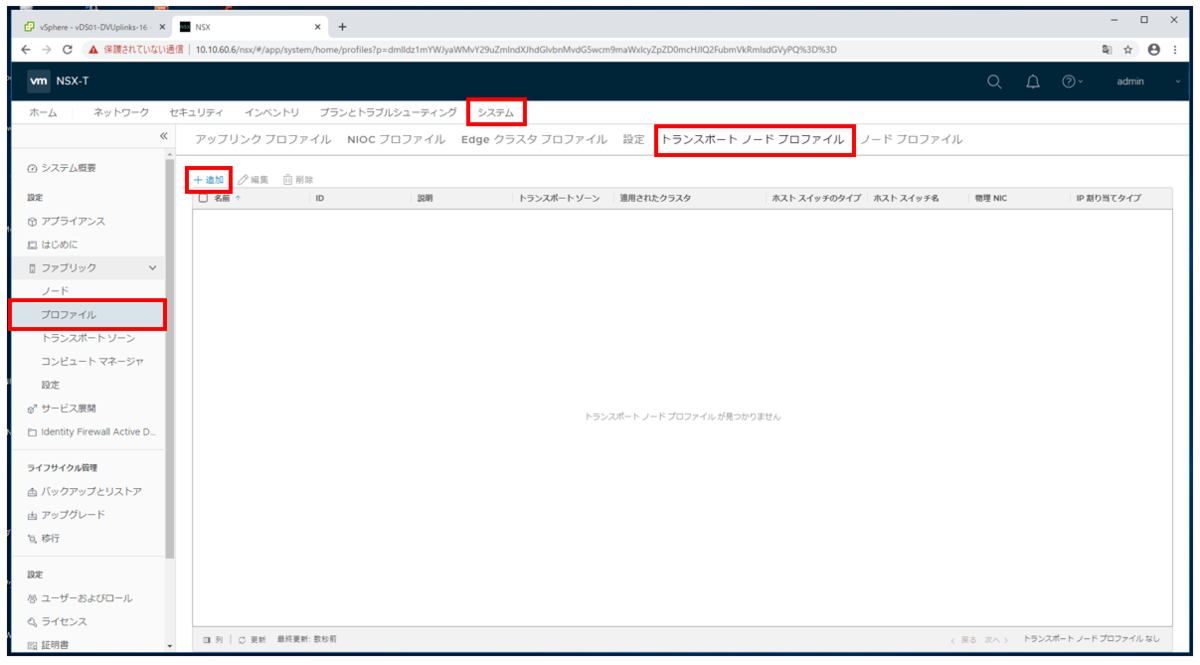Click the 更新 refresh button in footer
The image size is (1200, 665).
(x=251, y=639)
